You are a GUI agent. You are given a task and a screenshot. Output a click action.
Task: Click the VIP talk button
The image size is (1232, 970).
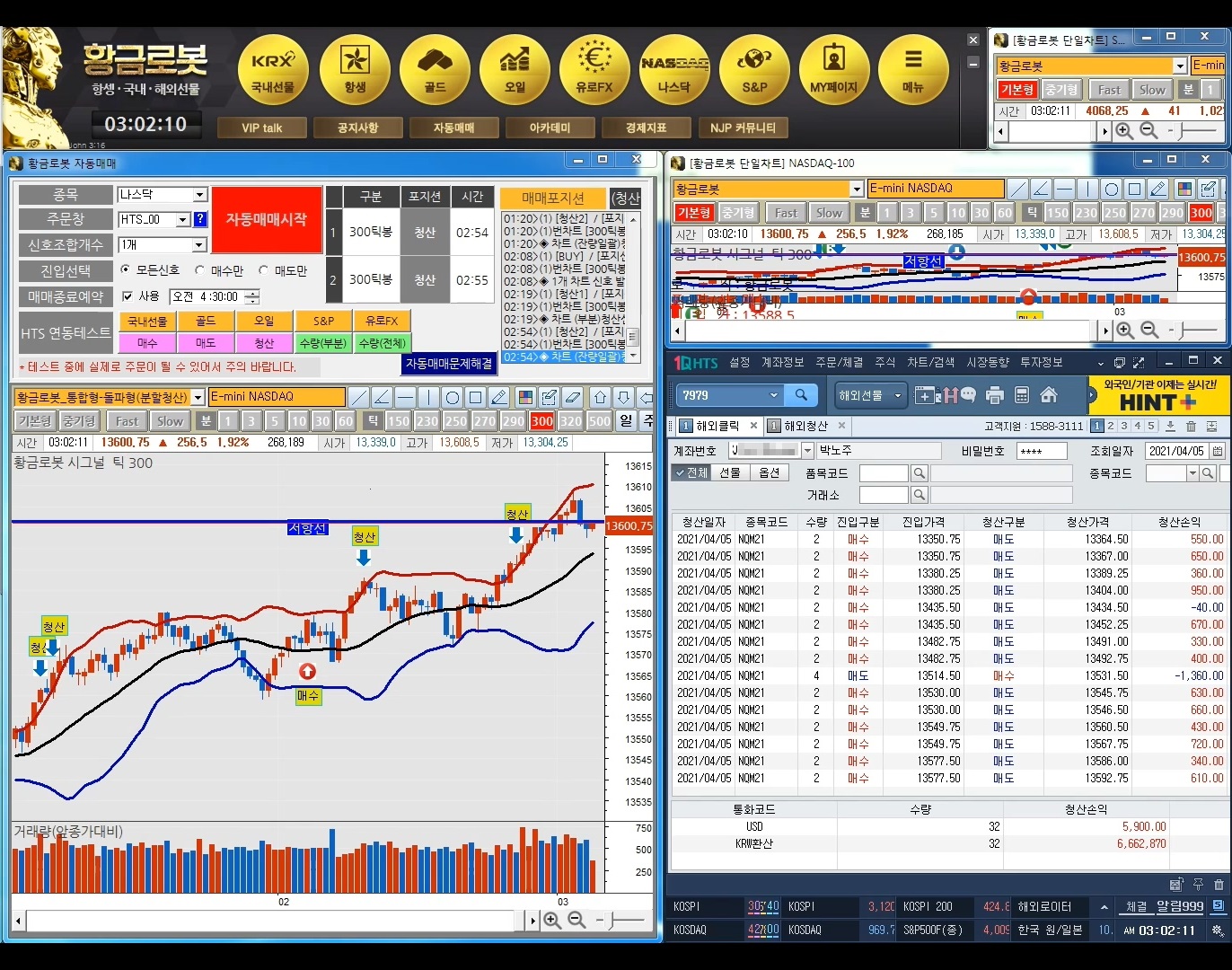[261, 128]
